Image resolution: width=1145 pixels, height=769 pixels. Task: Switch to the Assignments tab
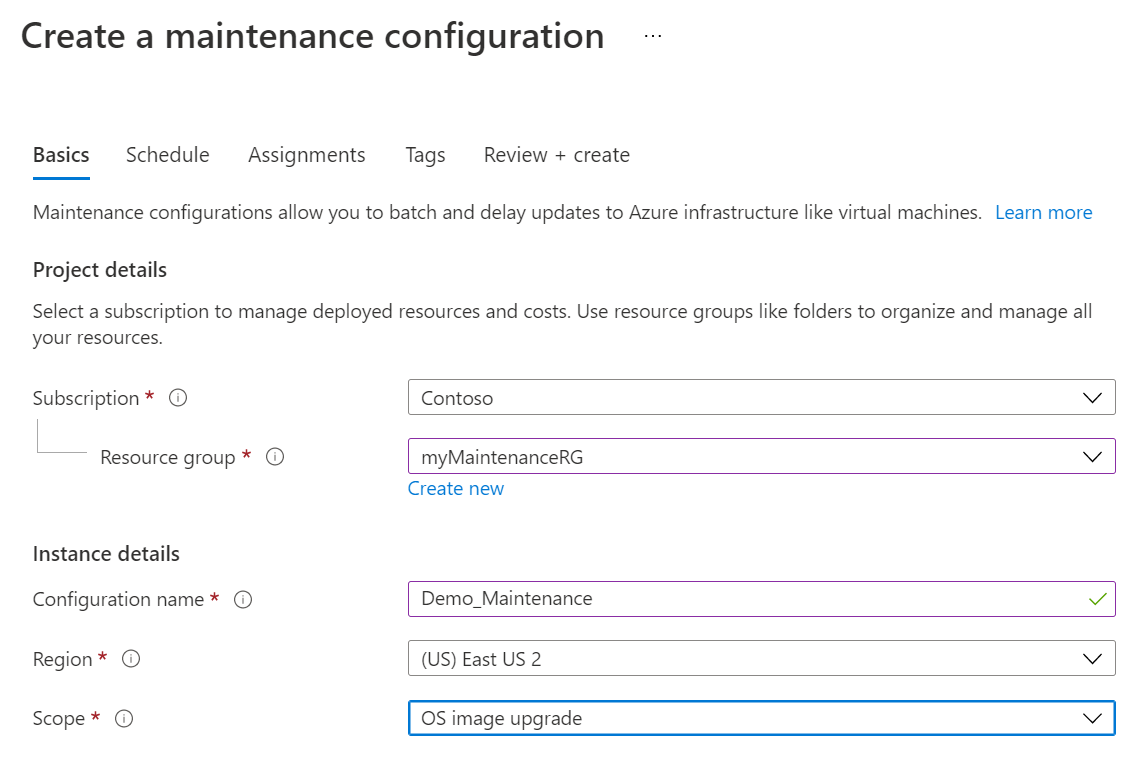coord(306,155)
